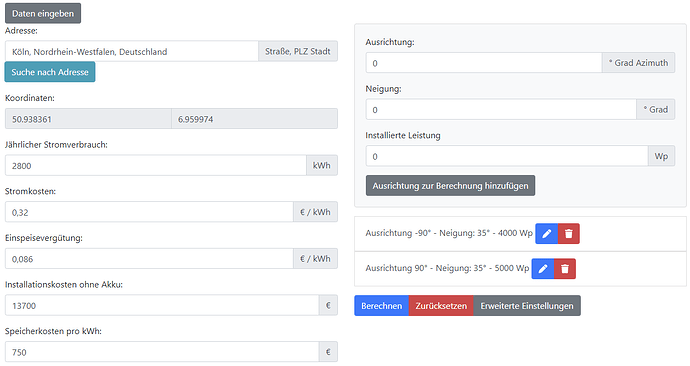This screenshot has height=366, width=690.
Task: Focus Speicherkosten pro kWh field
Action: pyautogui.click(x=162, y=352)
